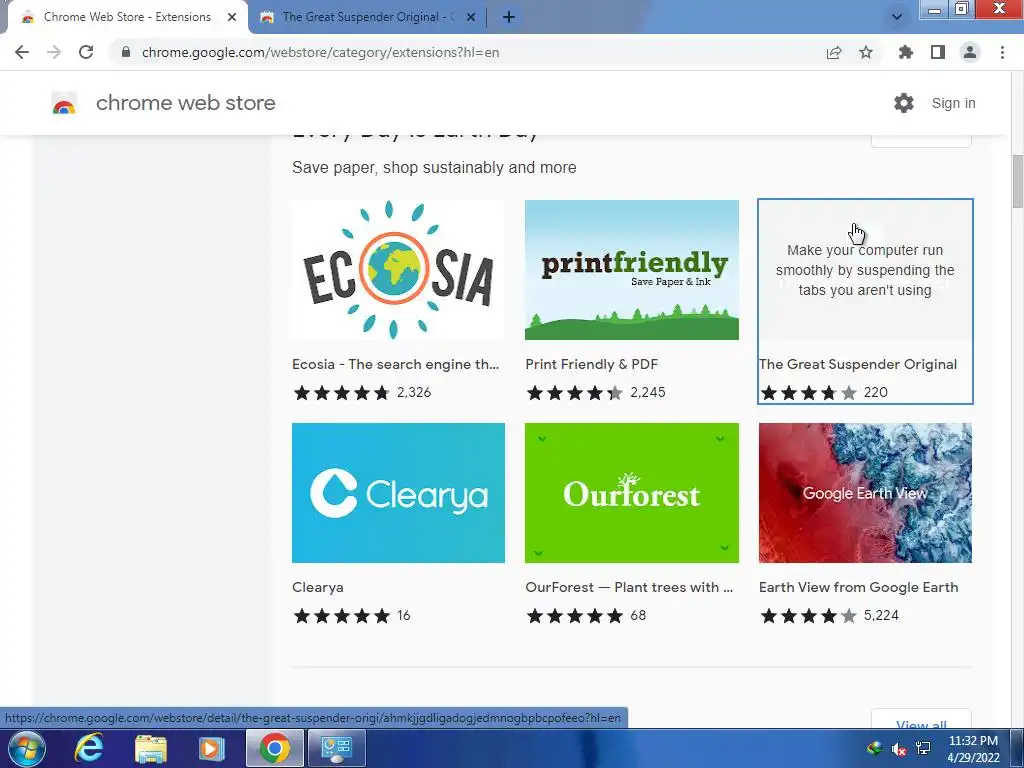
Task: Open the Google Earth View thumbnail
Action: click(865, 493)
